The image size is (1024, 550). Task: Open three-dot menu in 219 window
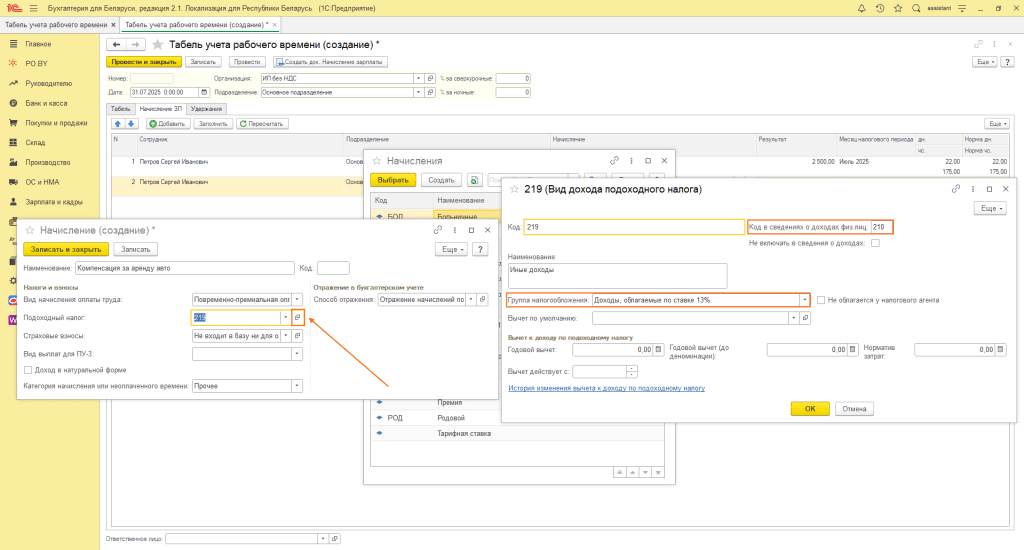[972, 189]
